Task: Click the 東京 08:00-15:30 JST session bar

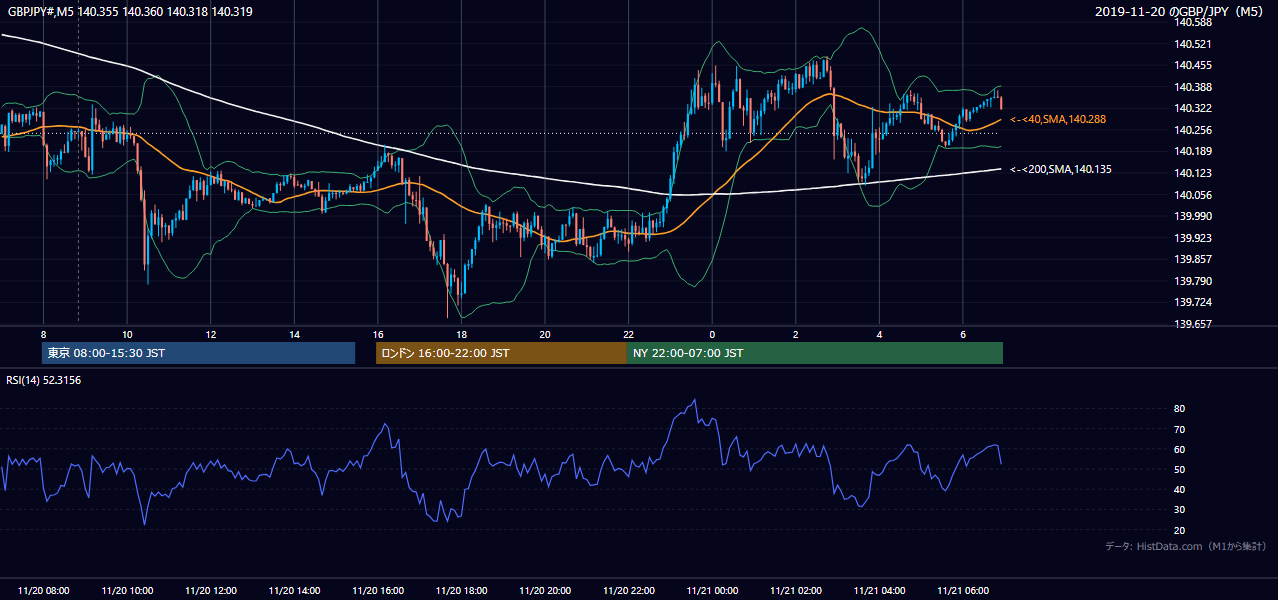Action: [x=198, y=353]
